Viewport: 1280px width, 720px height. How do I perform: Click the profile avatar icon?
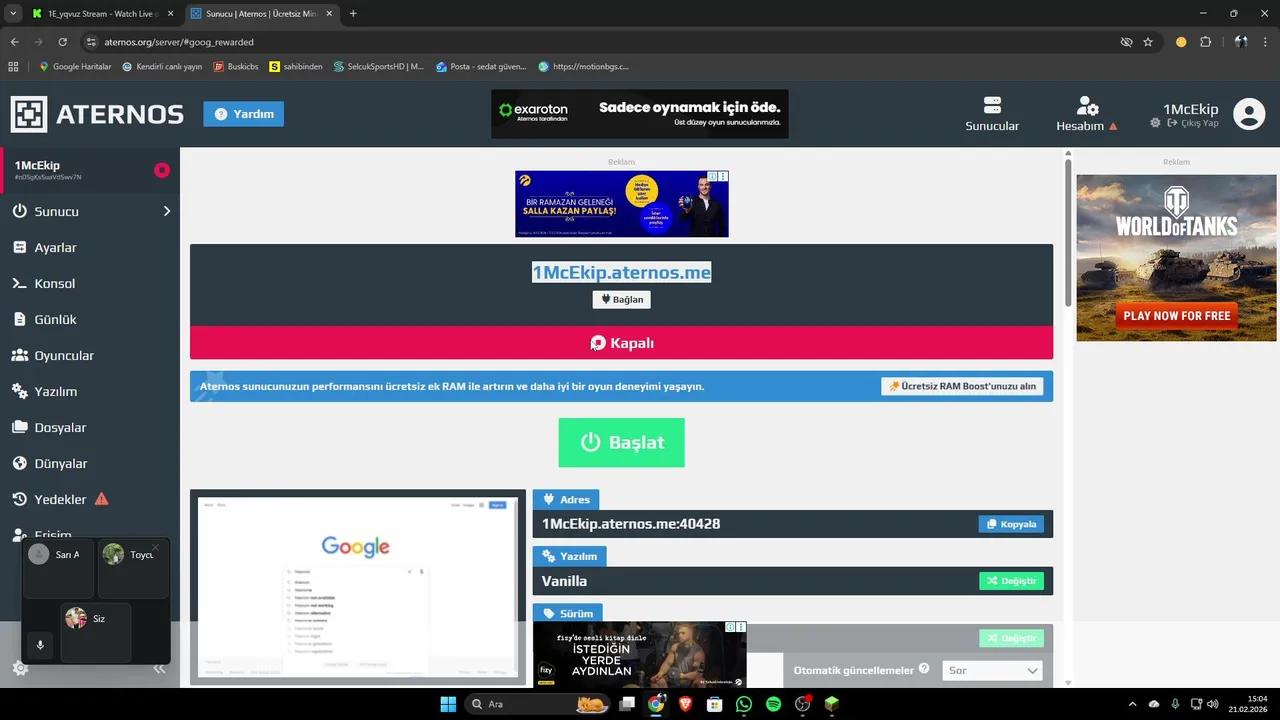click(x=1249, y=114)
